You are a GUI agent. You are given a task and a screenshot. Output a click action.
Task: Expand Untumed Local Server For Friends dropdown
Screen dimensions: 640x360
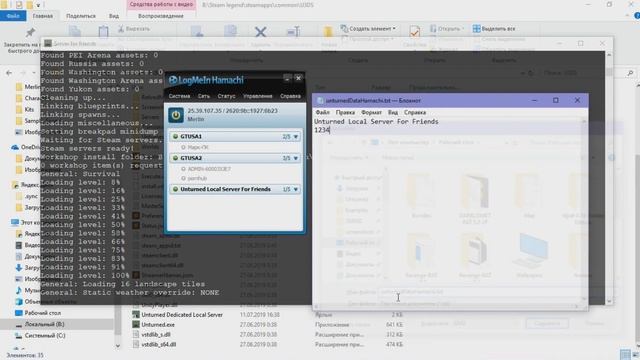pos(296,189)
